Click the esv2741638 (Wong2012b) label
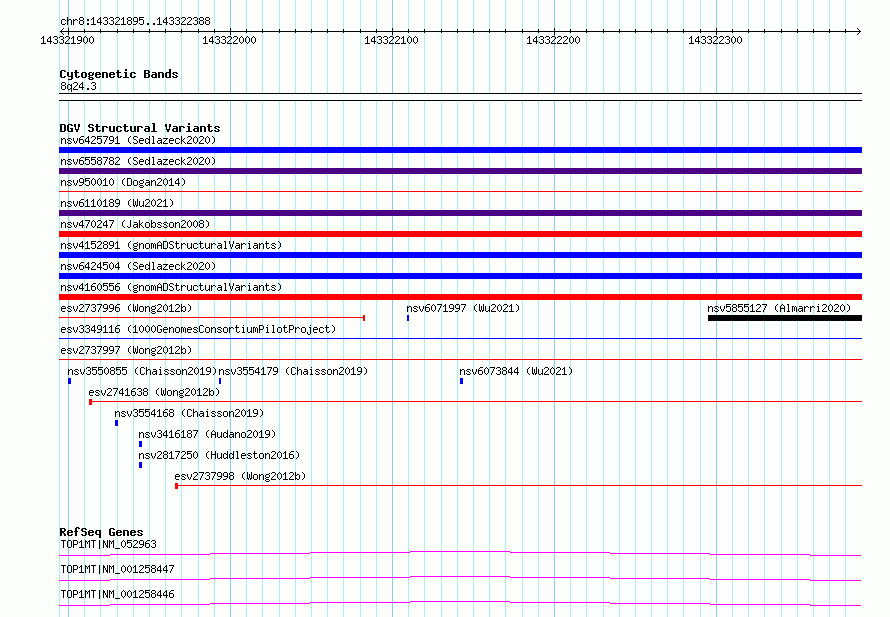This screenshot has height=617, width=890. [x=154, y=392]
